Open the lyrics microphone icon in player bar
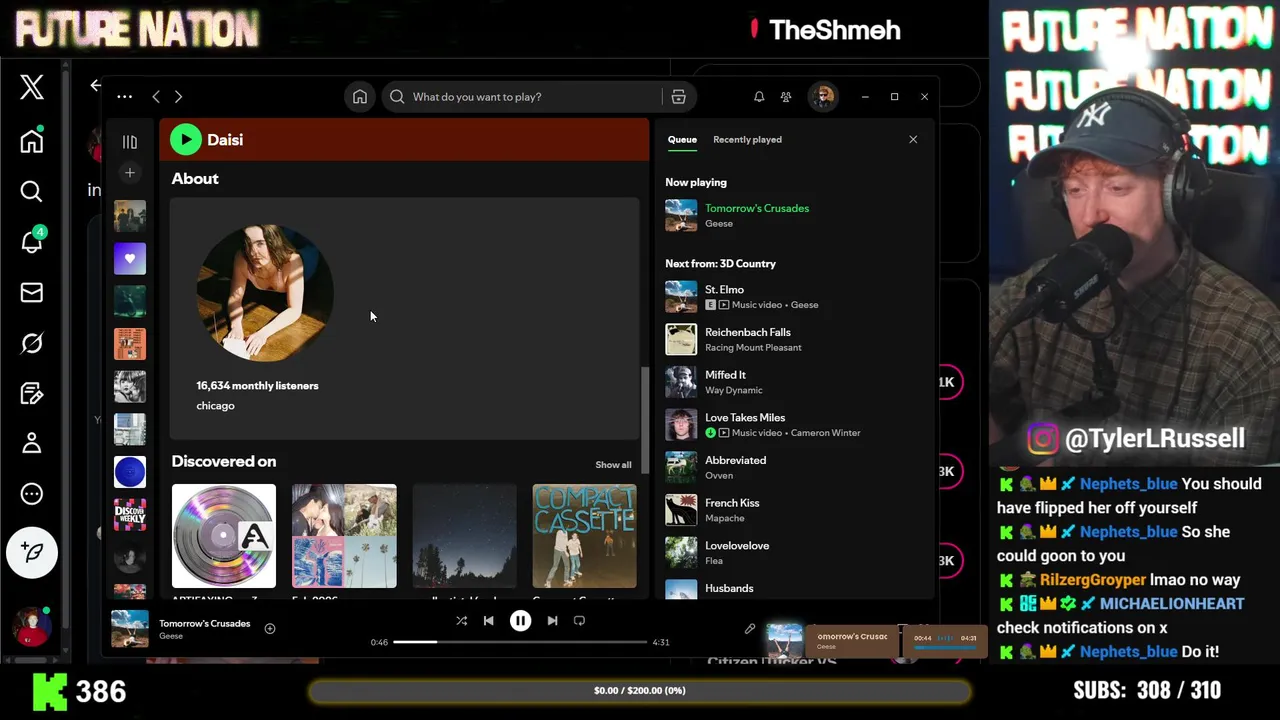This screenshot has width=1280, height=720. 750,629
